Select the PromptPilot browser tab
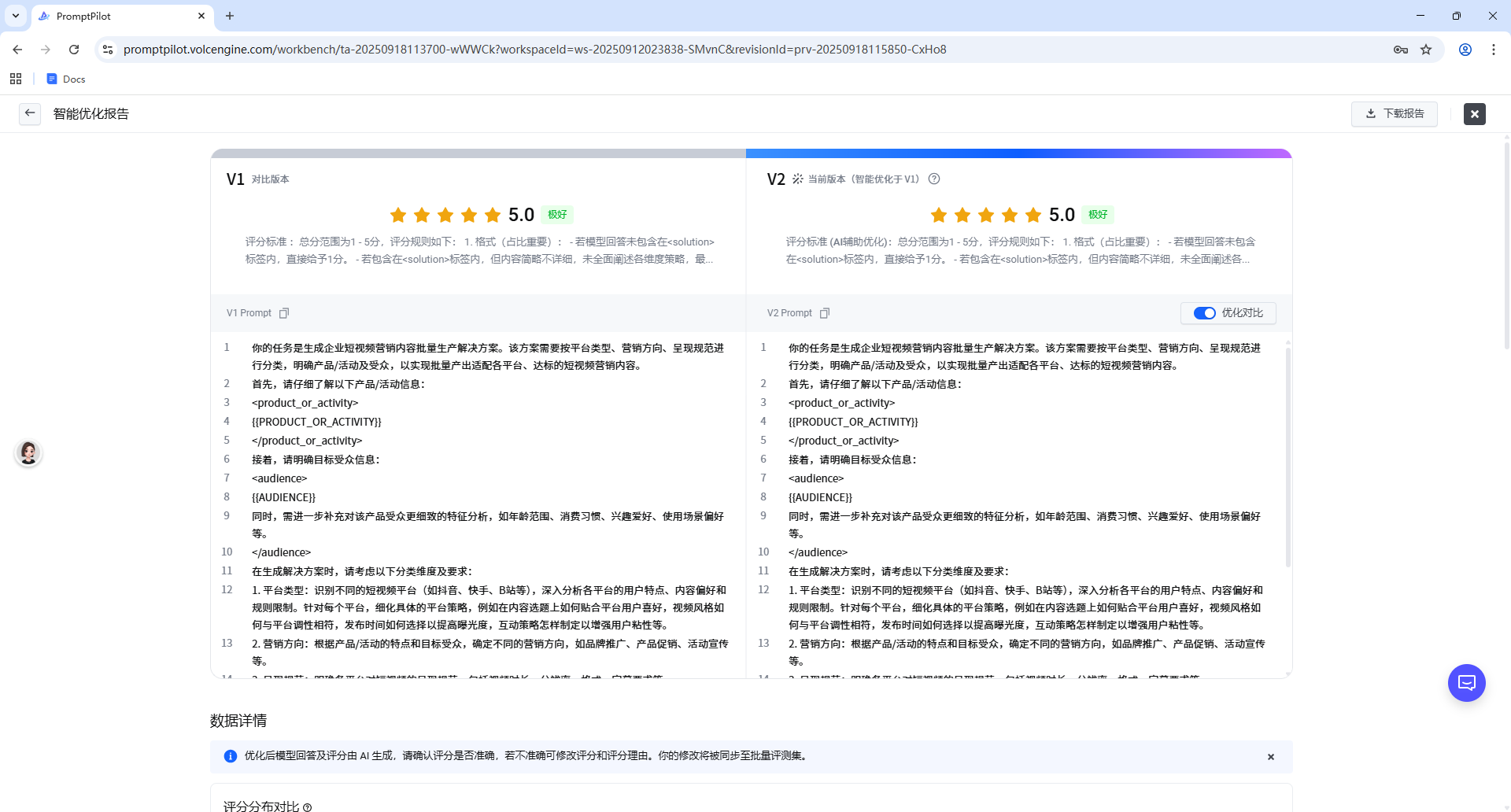The image size is (1511, 812). pyautogui.click(x=122, y=16)
